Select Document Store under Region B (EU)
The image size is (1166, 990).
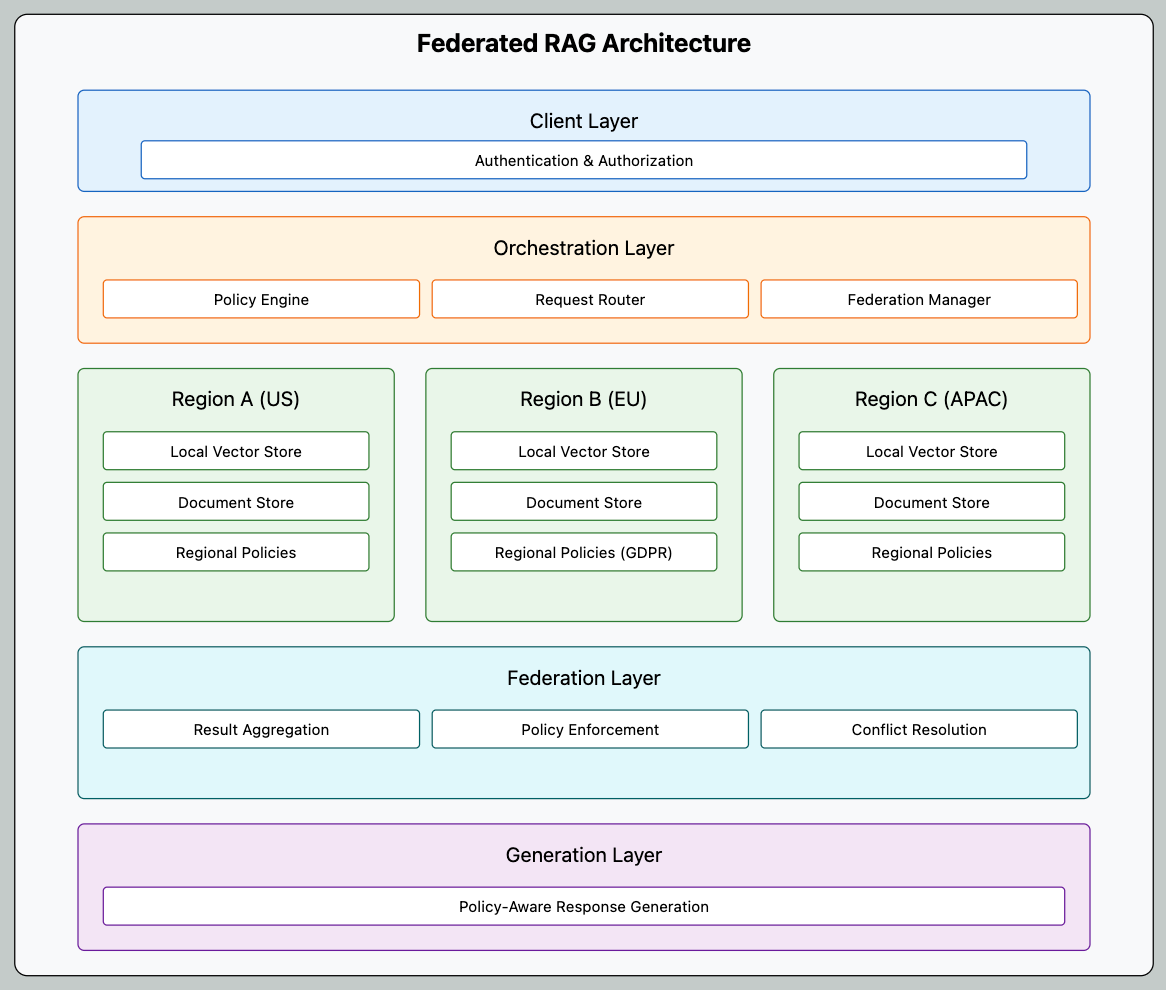(584, 501)
